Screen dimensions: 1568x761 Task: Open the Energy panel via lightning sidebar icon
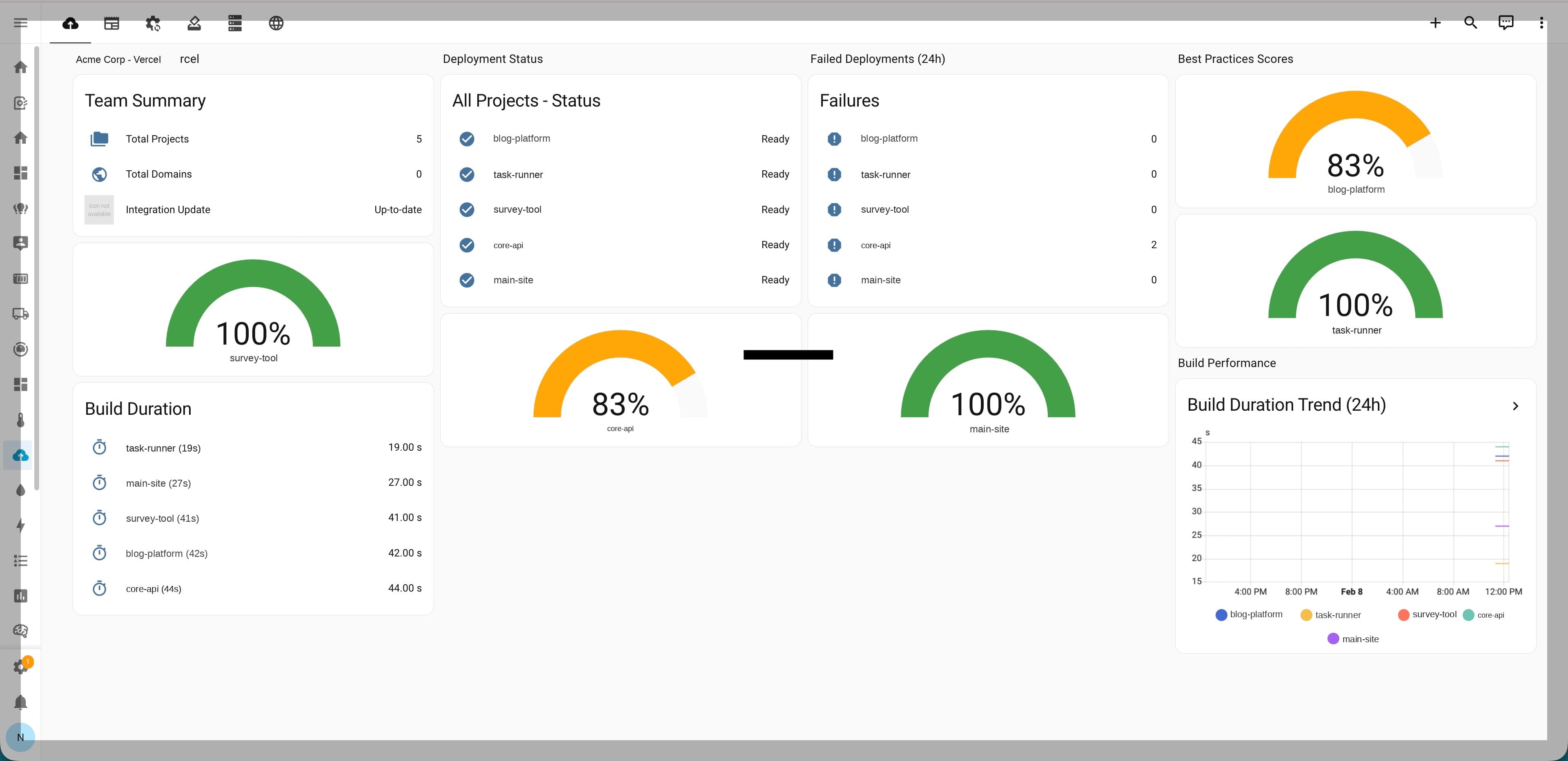pyautogui.click(x=21, y=526)
